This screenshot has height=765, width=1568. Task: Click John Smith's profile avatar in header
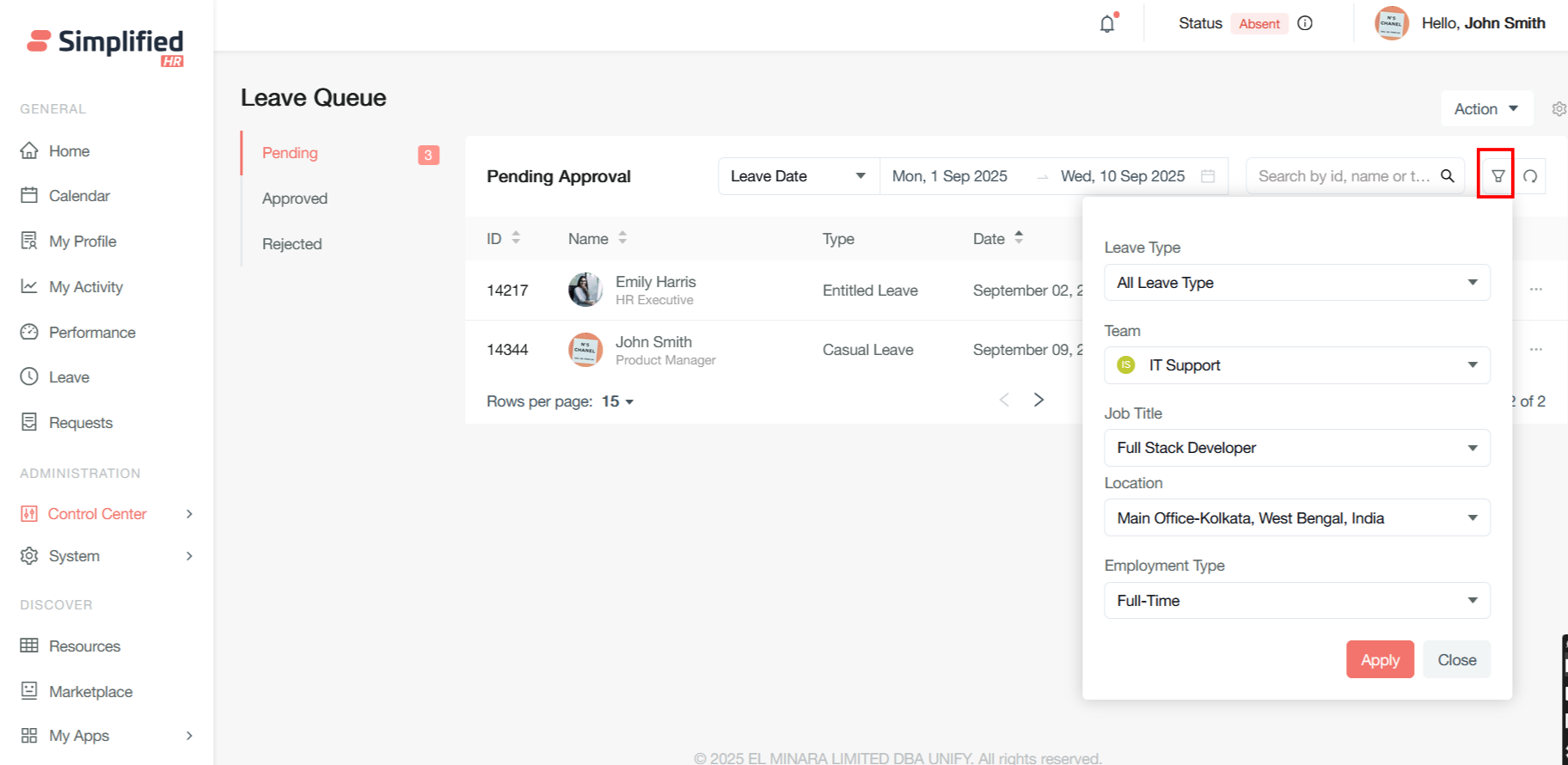(1391, 23)
